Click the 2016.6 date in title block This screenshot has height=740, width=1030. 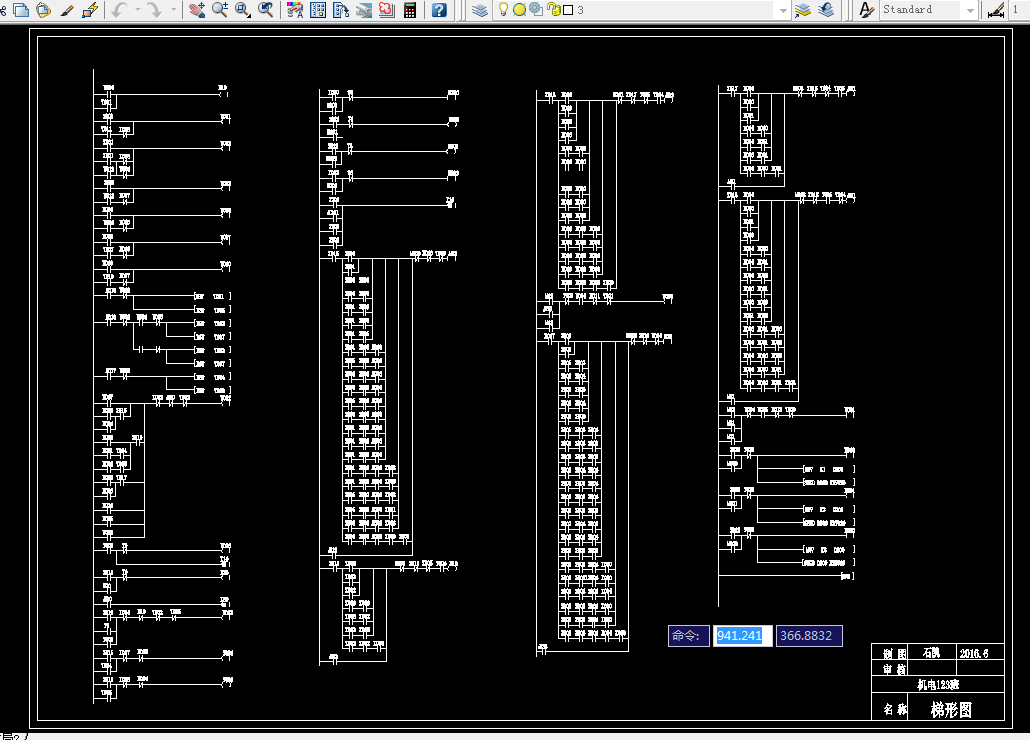pyautogui.click(x=973, y=653)
